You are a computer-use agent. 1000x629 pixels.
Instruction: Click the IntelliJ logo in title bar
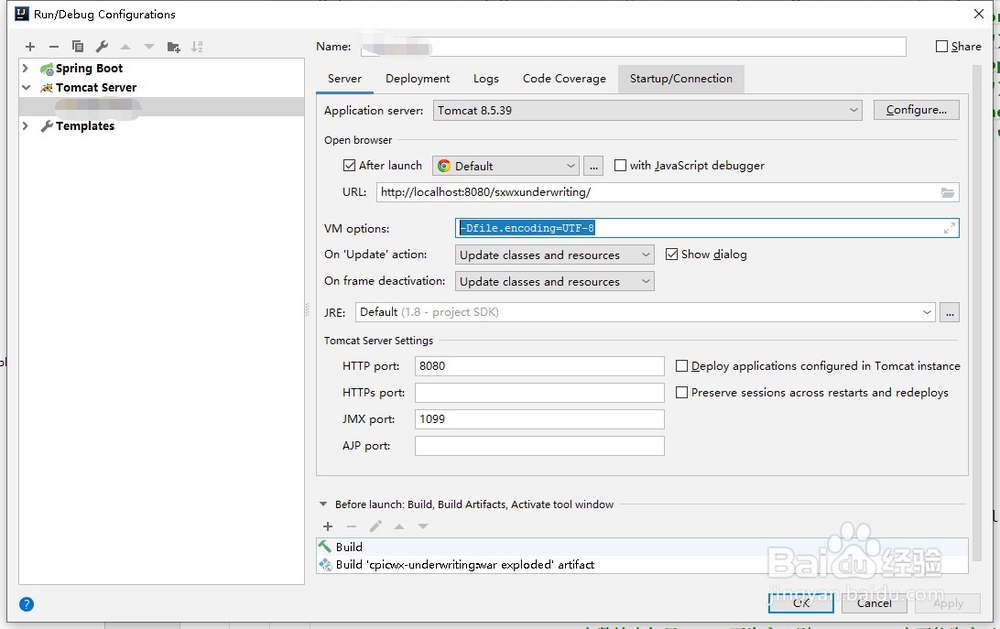click(22, 14)
